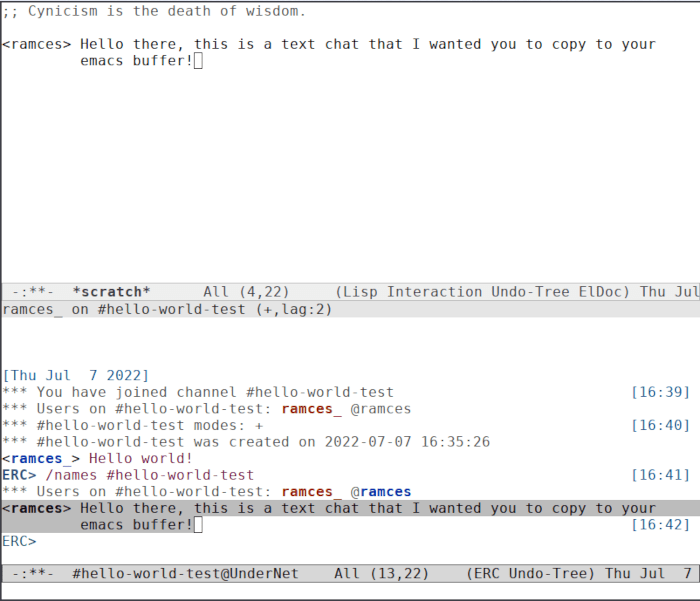Click the empty 'ERC>' input prompt
This screenshot has width=700, height=601.
pos(19,541)
